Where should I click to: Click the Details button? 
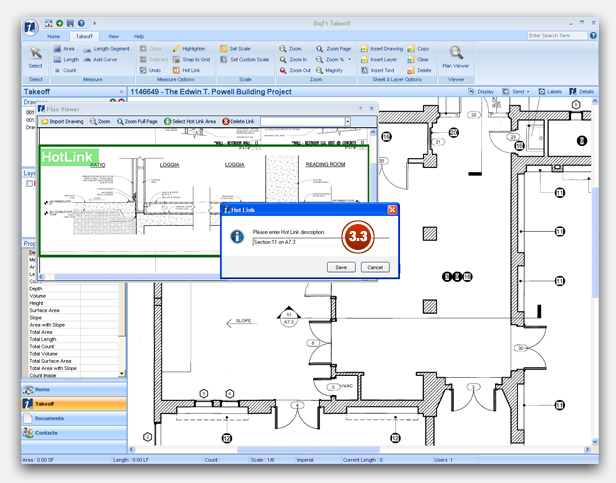(x=582, y=92)
